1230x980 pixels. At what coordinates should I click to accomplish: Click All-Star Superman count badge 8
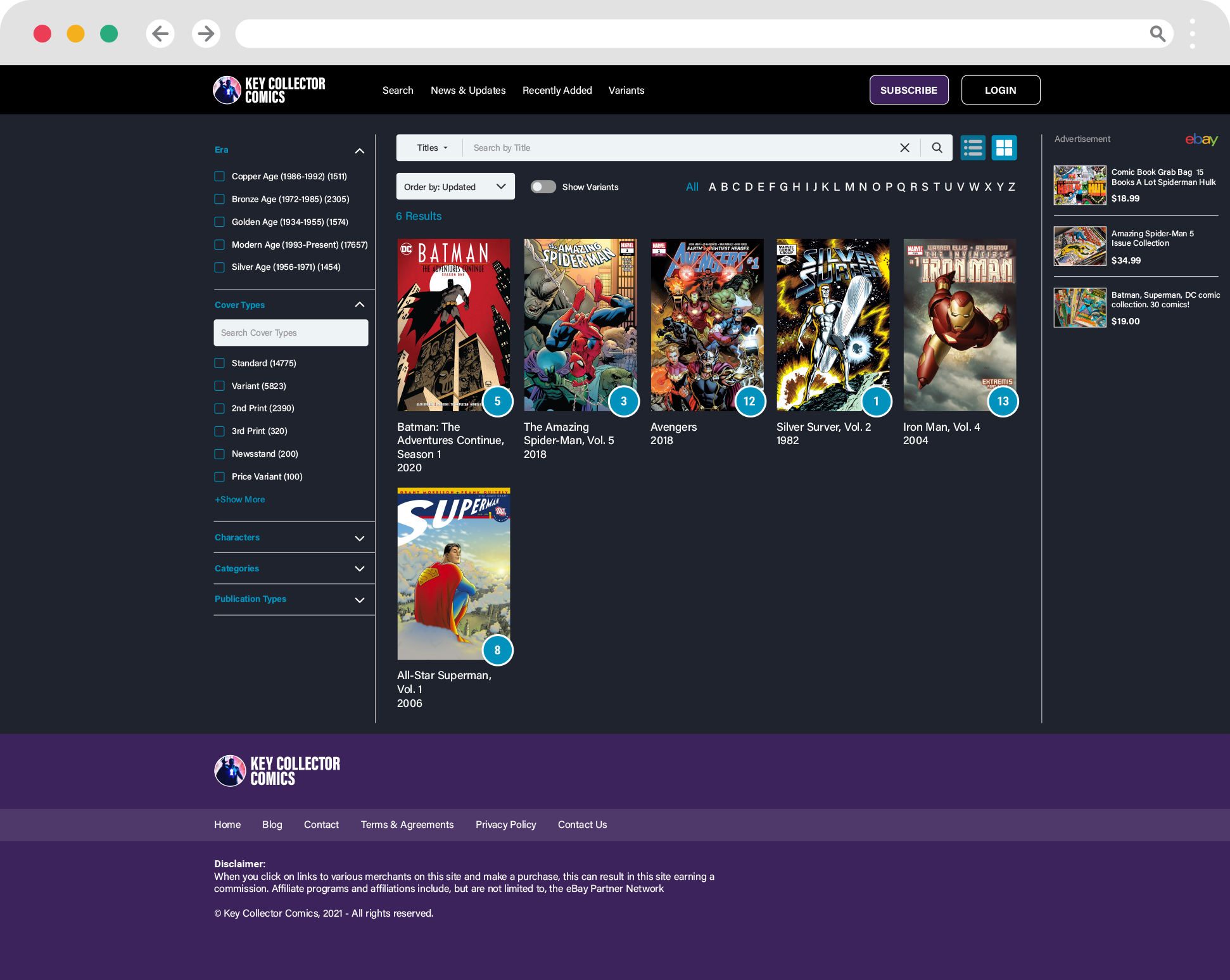click(497, 650)
